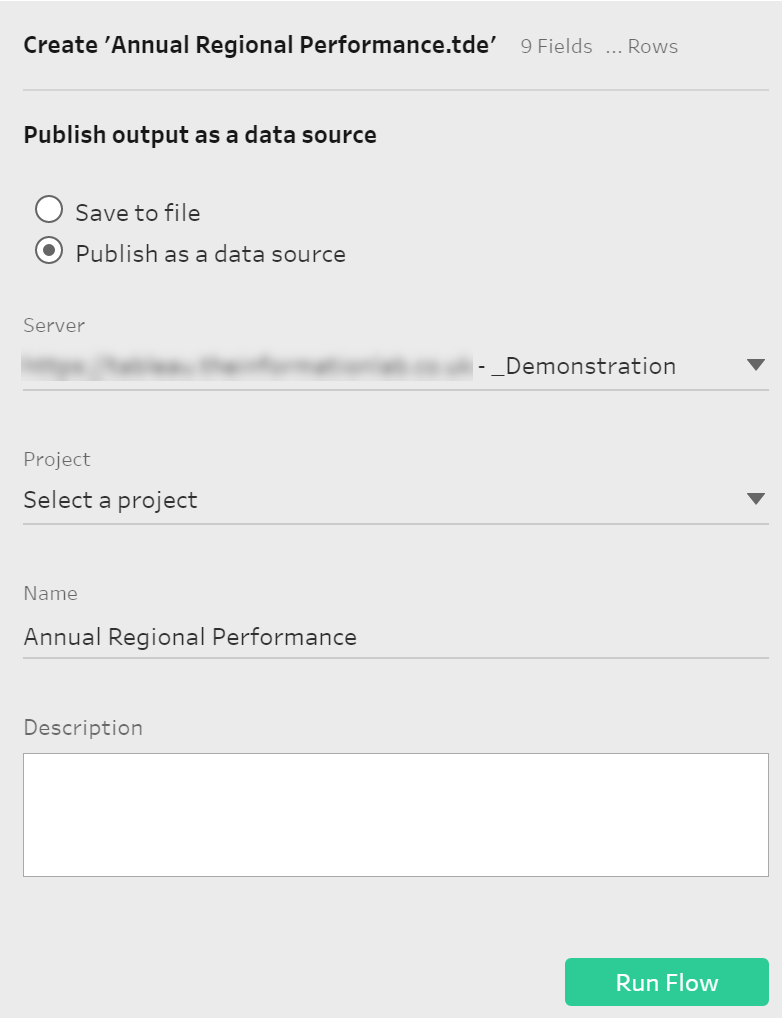Click inside the Description text box
The image size is (782, 1018).
(x=396, y=815)
